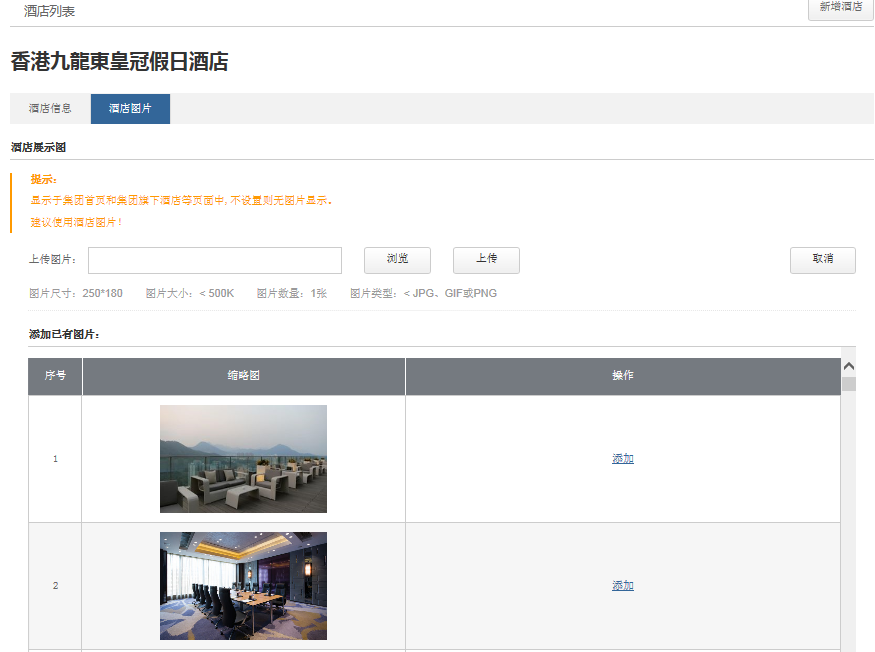The image size is (875, 652).
Task: Click the 新增酒店 button
Action: [840, 8]
